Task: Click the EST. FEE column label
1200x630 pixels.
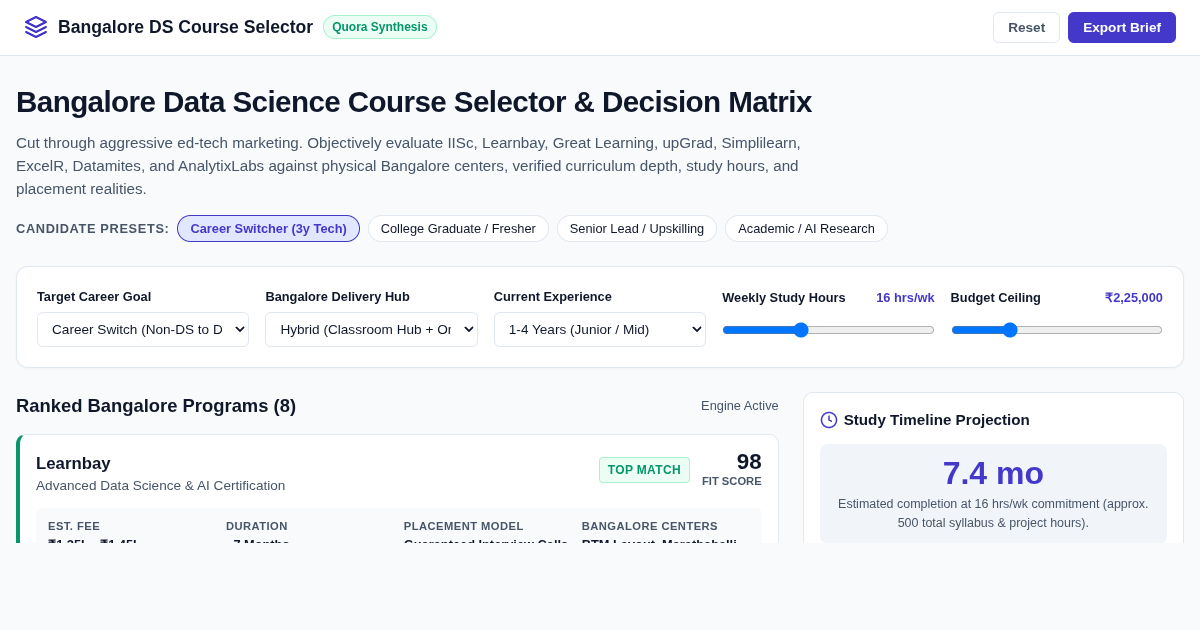Action: point(74,526)
